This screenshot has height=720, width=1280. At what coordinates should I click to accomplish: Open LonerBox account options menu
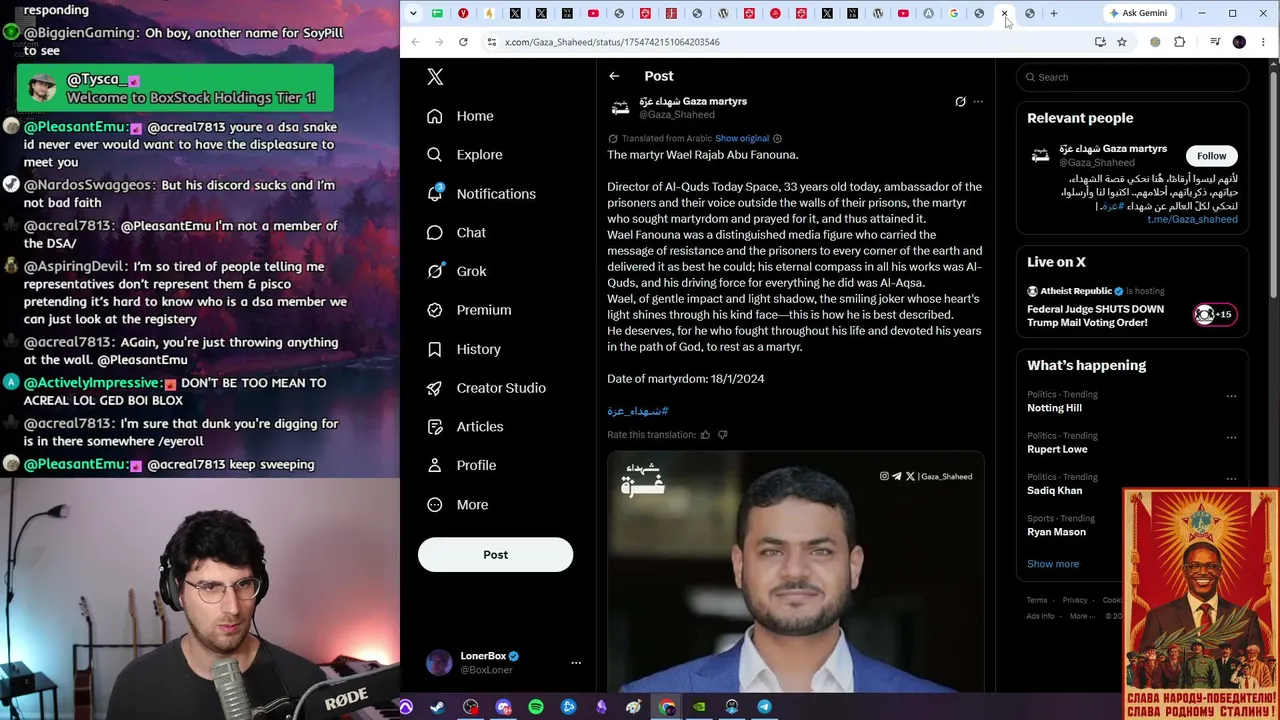pyautogui.click(x=575, y=662)
